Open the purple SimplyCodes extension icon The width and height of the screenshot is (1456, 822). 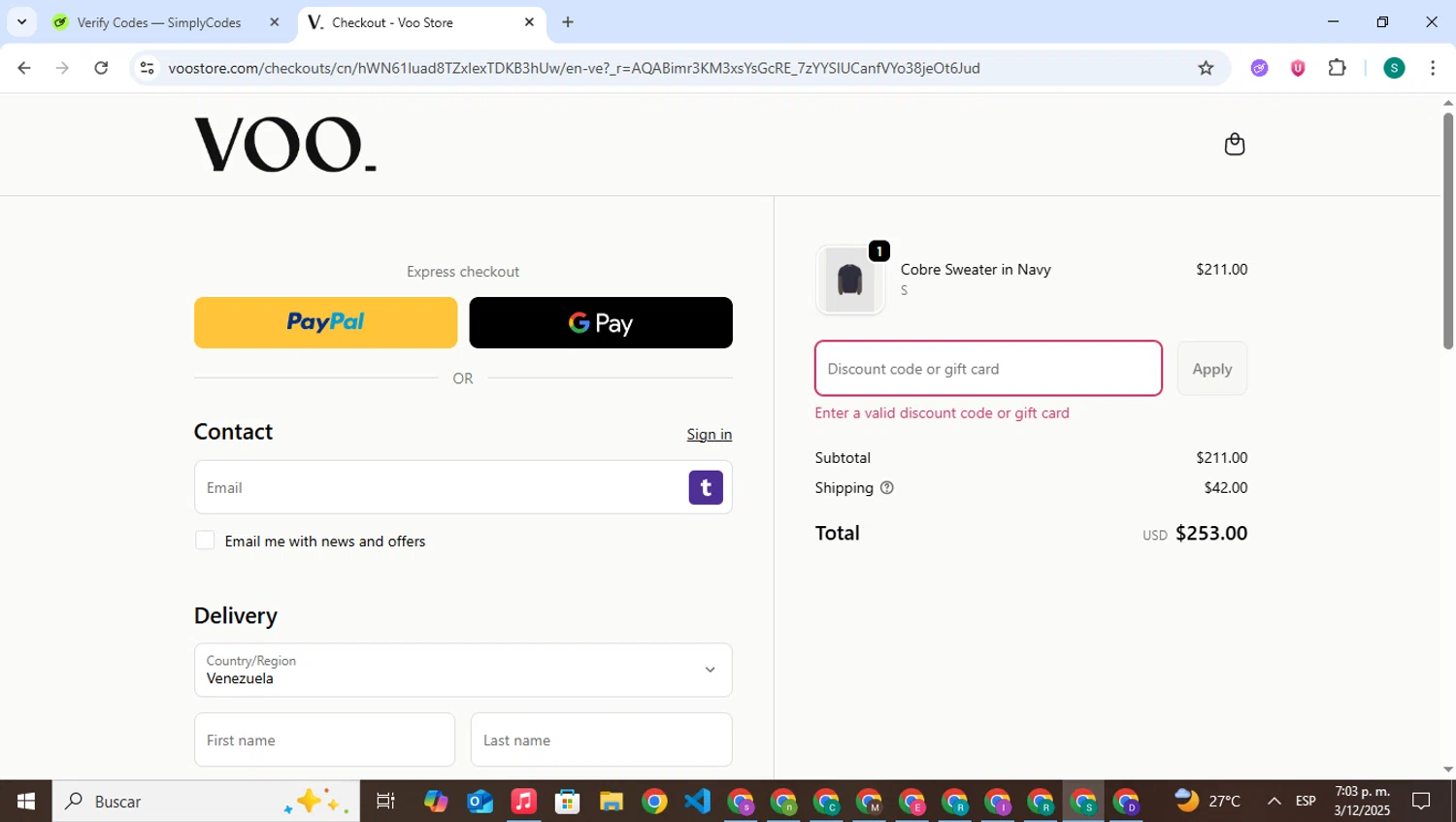click(1259, 68)
